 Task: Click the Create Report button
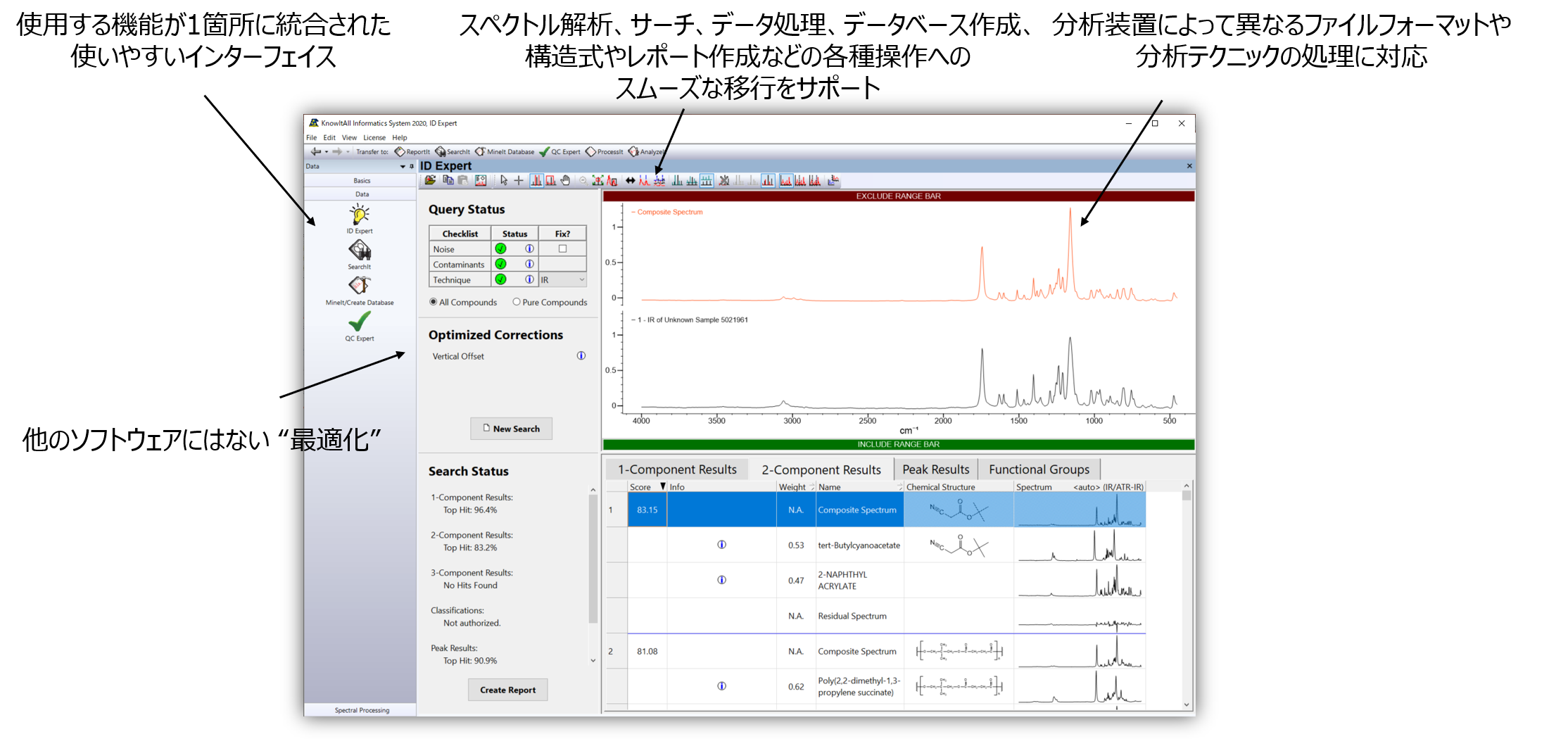pos(507,690)
